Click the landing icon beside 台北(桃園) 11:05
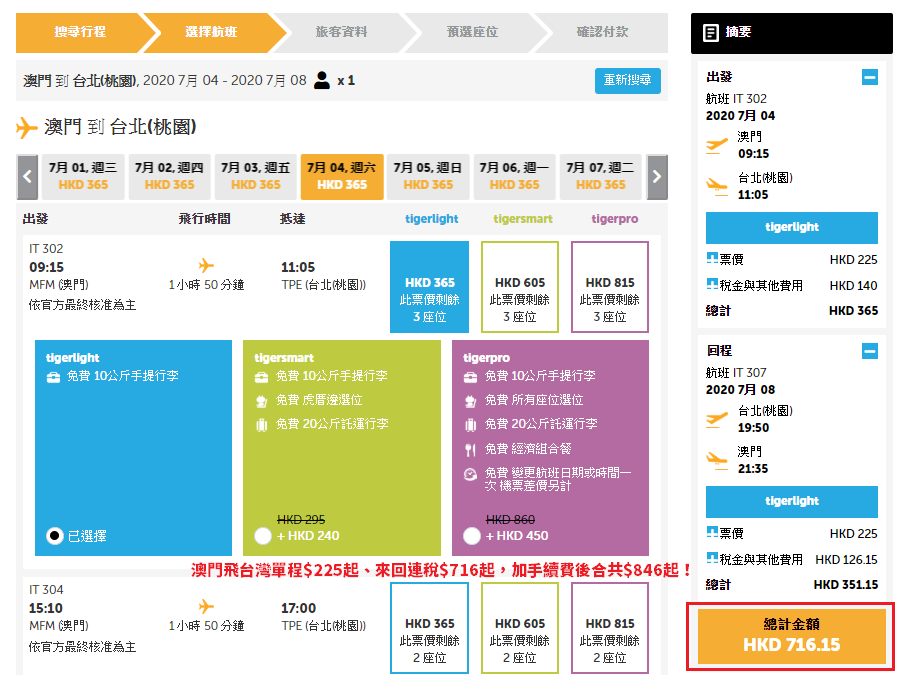 click(x=717, y=187)
